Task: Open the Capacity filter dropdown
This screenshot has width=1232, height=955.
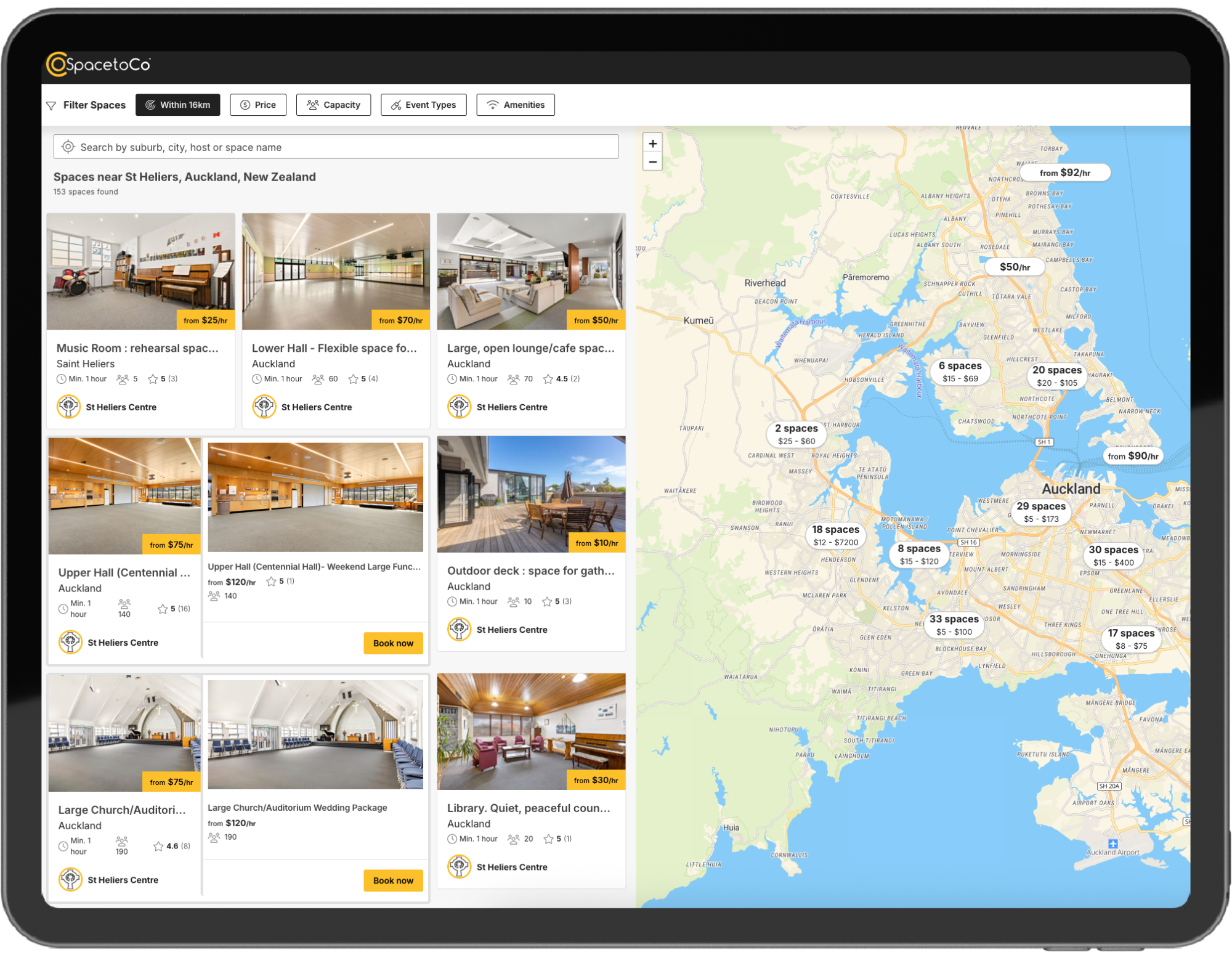Action: [x=333, y=105]
